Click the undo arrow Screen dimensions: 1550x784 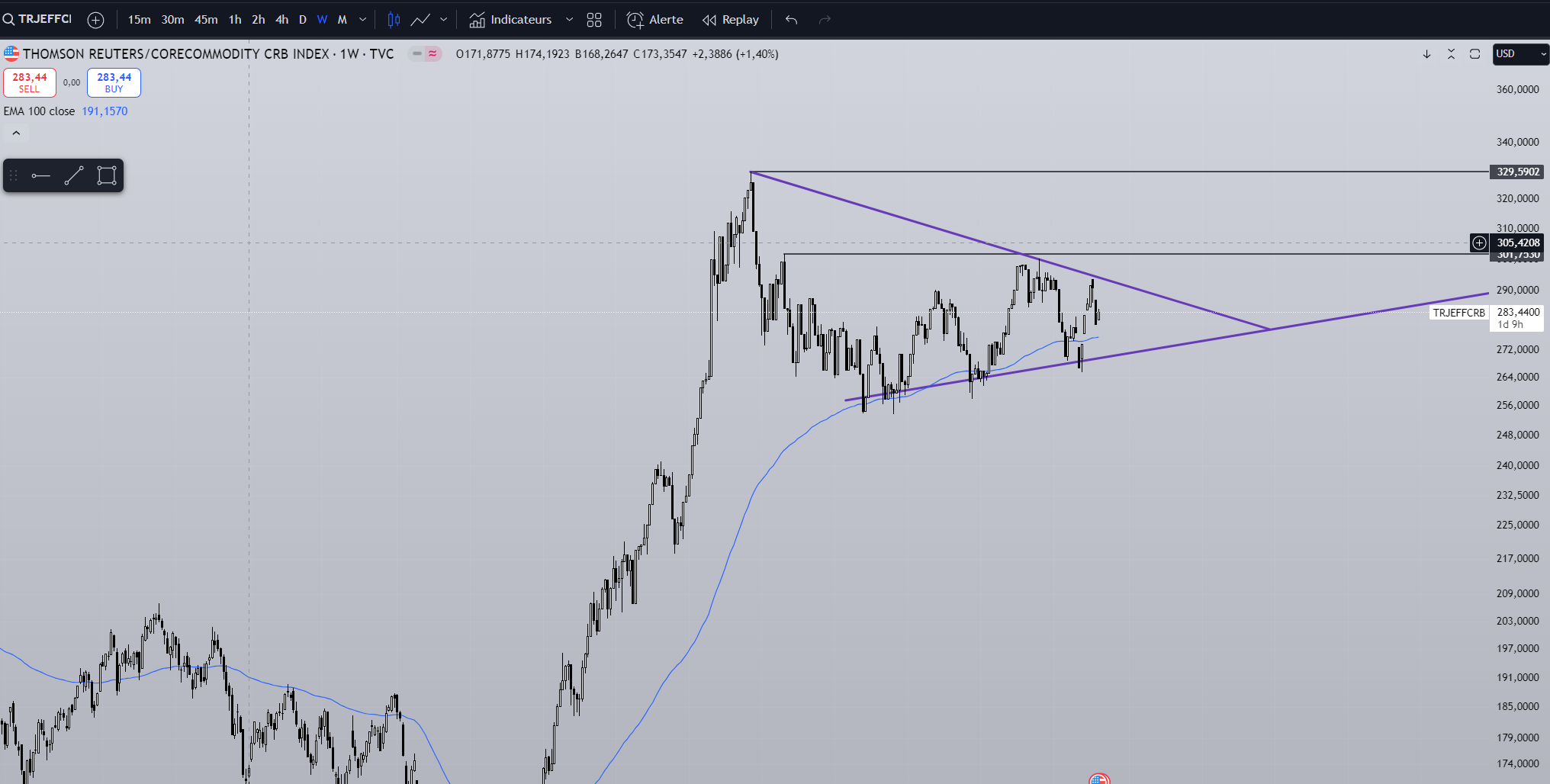(791, 20)
